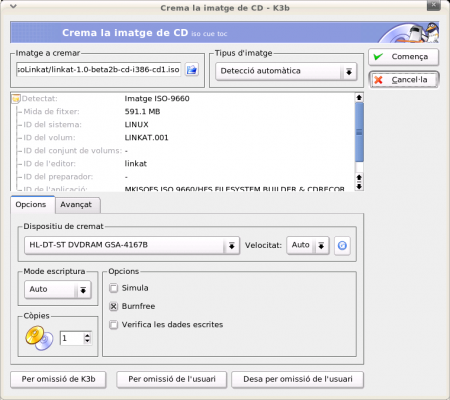Image resolution: width=450 pixels, height=400 pixels.
Task: Toggle the Burnfree checkbox
Action: (114, 306)
